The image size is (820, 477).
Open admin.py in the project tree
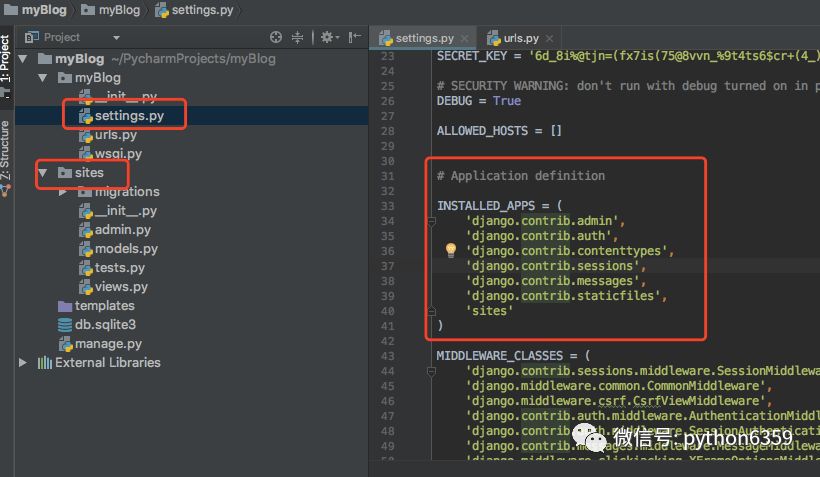(122, 229)
